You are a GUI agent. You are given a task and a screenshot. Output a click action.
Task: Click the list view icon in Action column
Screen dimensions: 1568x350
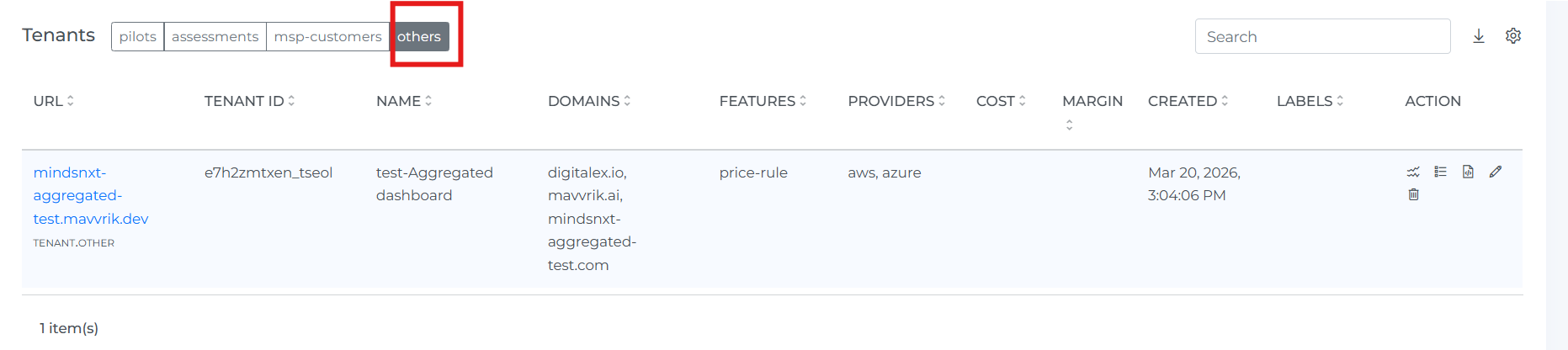1440,172
